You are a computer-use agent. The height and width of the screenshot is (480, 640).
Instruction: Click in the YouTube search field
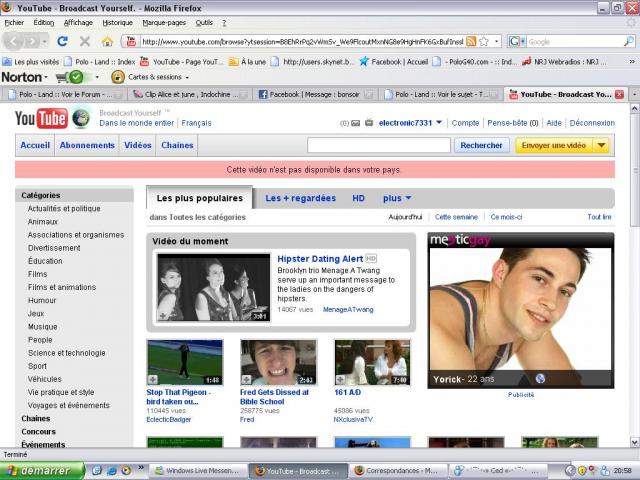tap(379, 145)
